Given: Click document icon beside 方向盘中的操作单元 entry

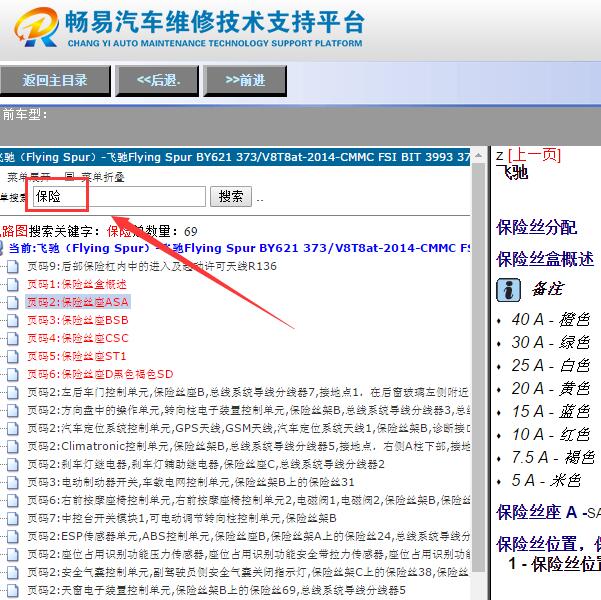Looking at the screenshot, I should tap(13, 410).
